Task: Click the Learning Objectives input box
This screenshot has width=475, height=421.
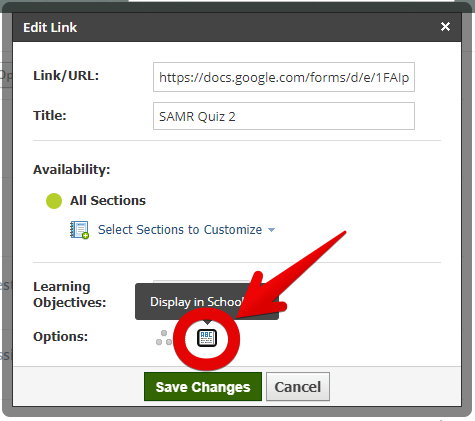Action: pyautogui.click(x=202, y=282)
